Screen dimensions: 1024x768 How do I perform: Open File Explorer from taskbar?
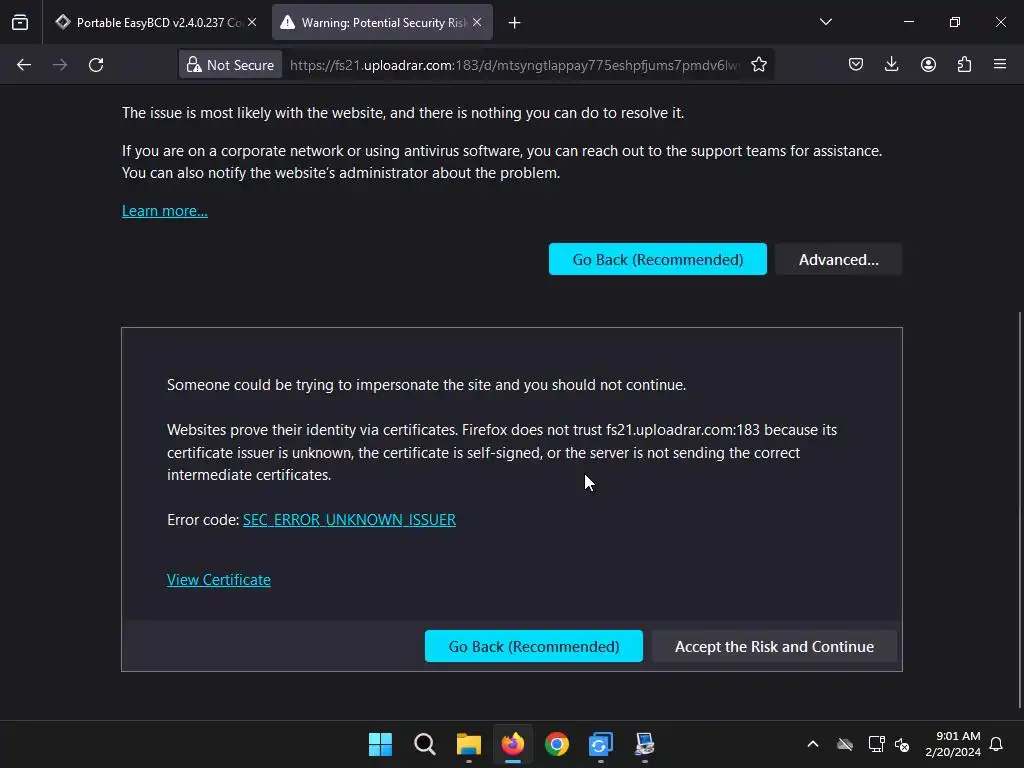click(468, 744)
